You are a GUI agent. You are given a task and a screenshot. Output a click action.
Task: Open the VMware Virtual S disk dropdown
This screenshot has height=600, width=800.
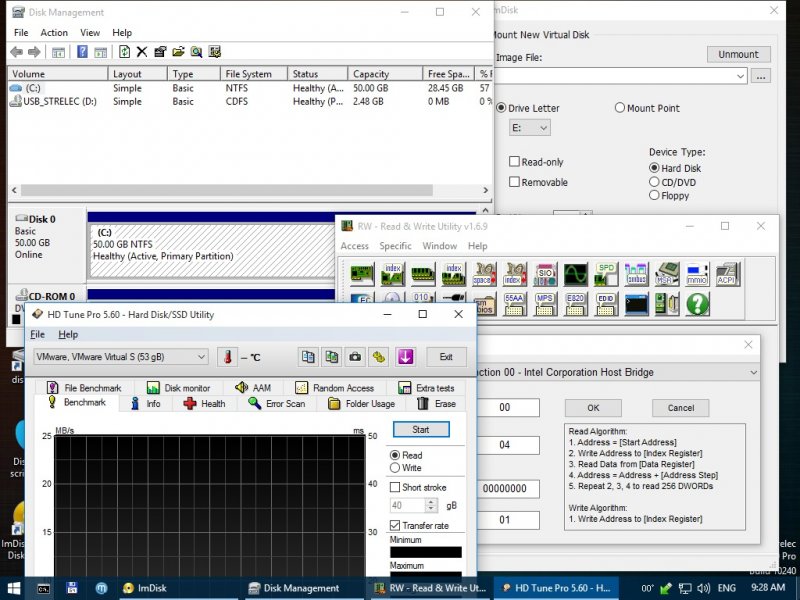(x=121, y=357)
